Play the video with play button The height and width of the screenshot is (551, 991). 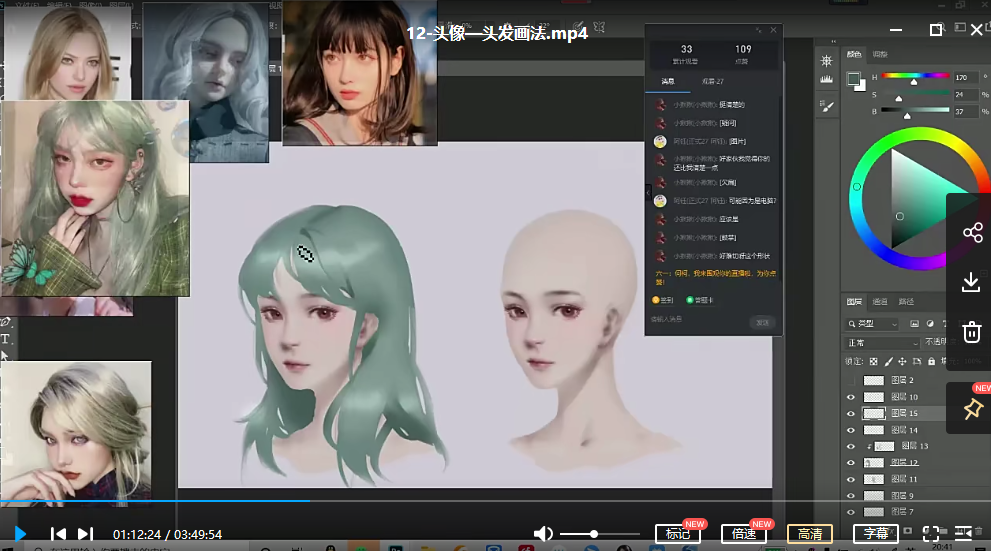20,534
